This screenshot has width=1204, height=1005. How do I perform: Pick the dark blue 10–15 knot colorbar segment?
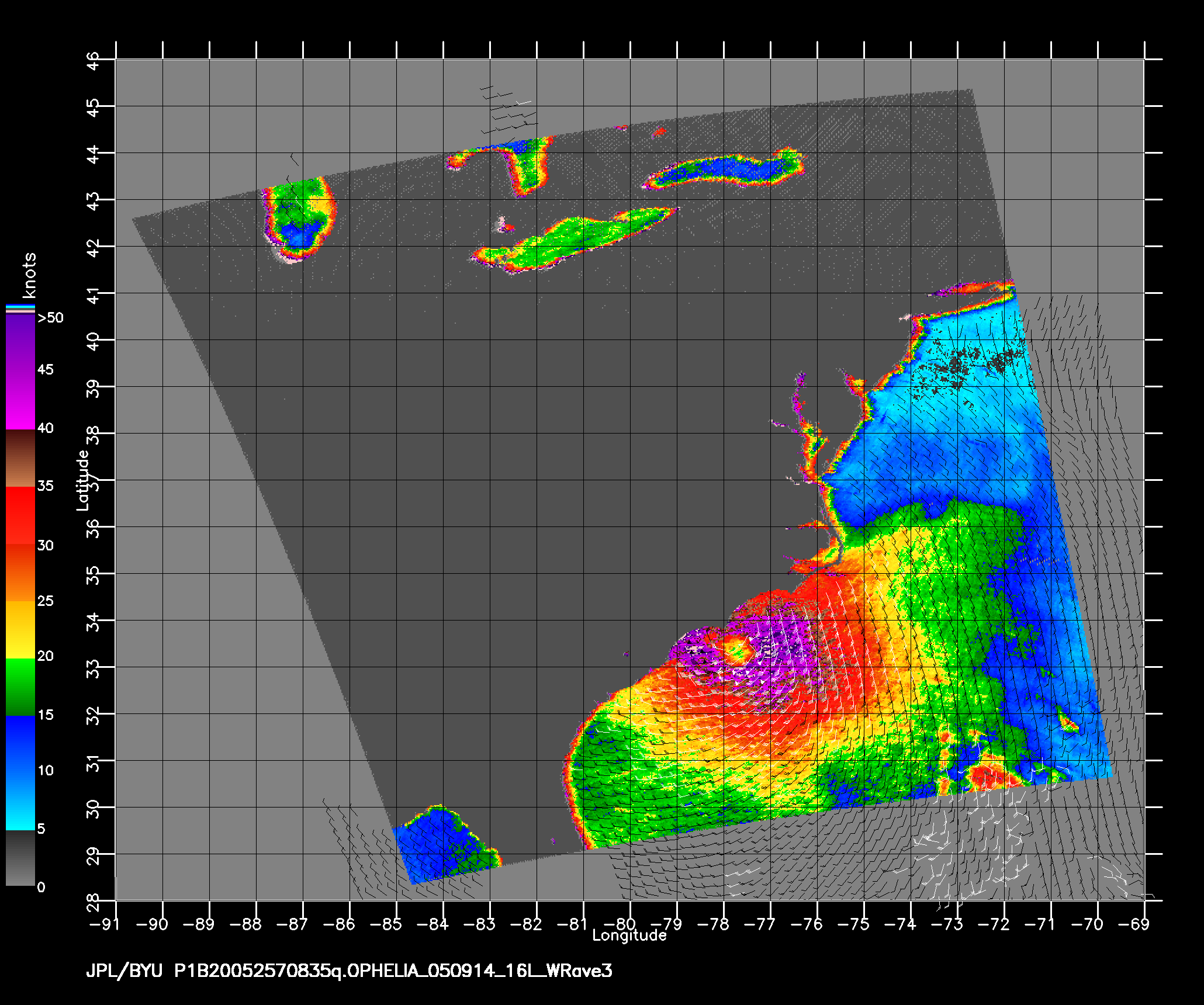click(20, 744)
